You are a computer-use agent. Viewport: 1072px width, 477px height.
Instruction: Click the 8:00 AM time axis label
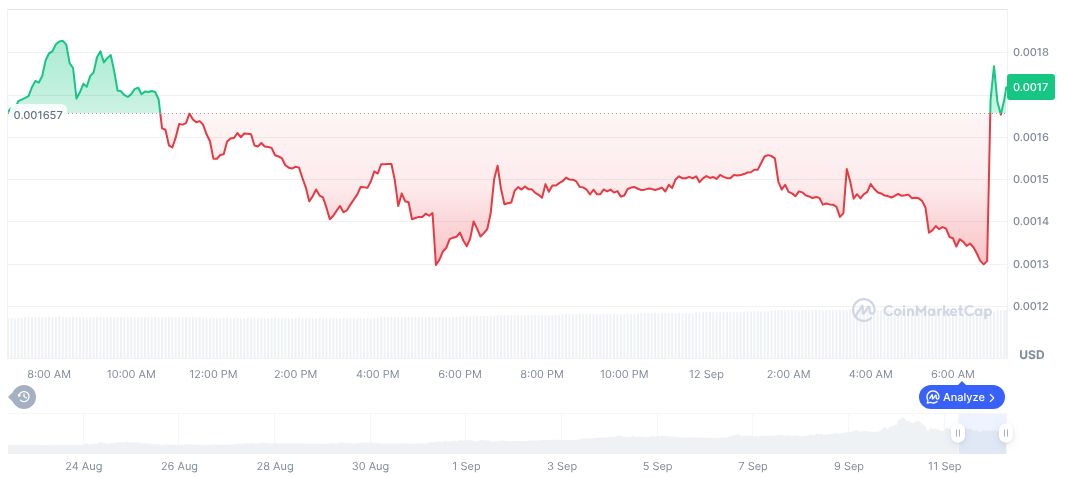click(x=49, y=374)
